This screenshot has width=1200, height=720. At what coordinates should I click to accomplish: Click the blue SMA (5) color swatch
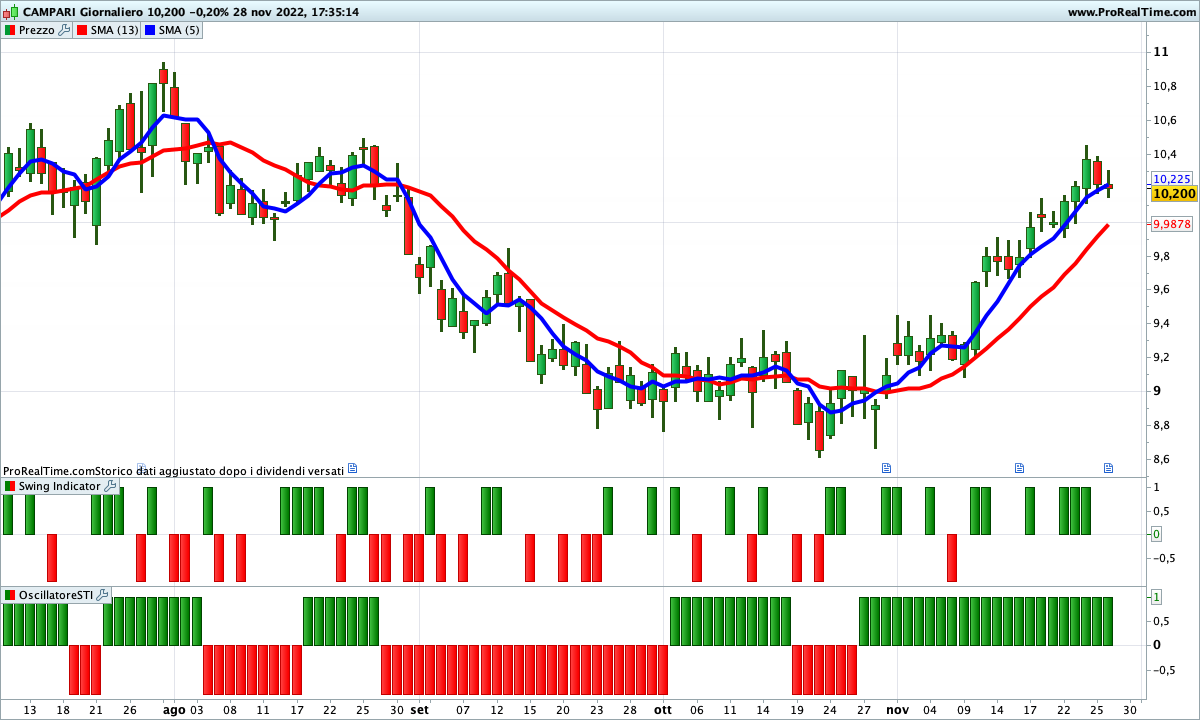point(151,30)
